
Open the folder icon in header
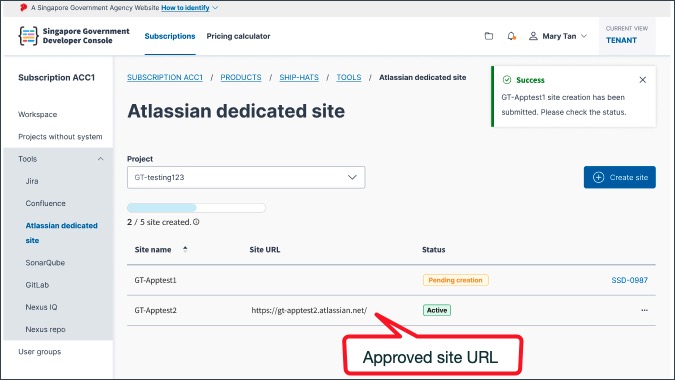(489, 36)
